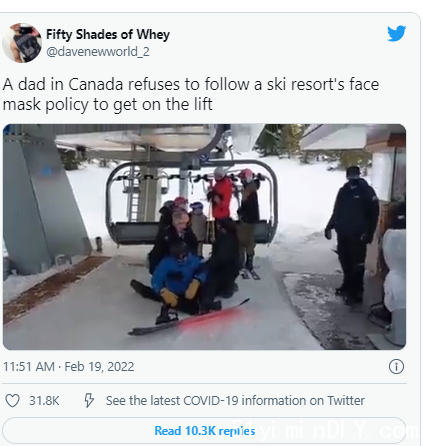Open the Fifty Shades of Whey display name
The height and width of the screenshot is (446, 423).
108,34
